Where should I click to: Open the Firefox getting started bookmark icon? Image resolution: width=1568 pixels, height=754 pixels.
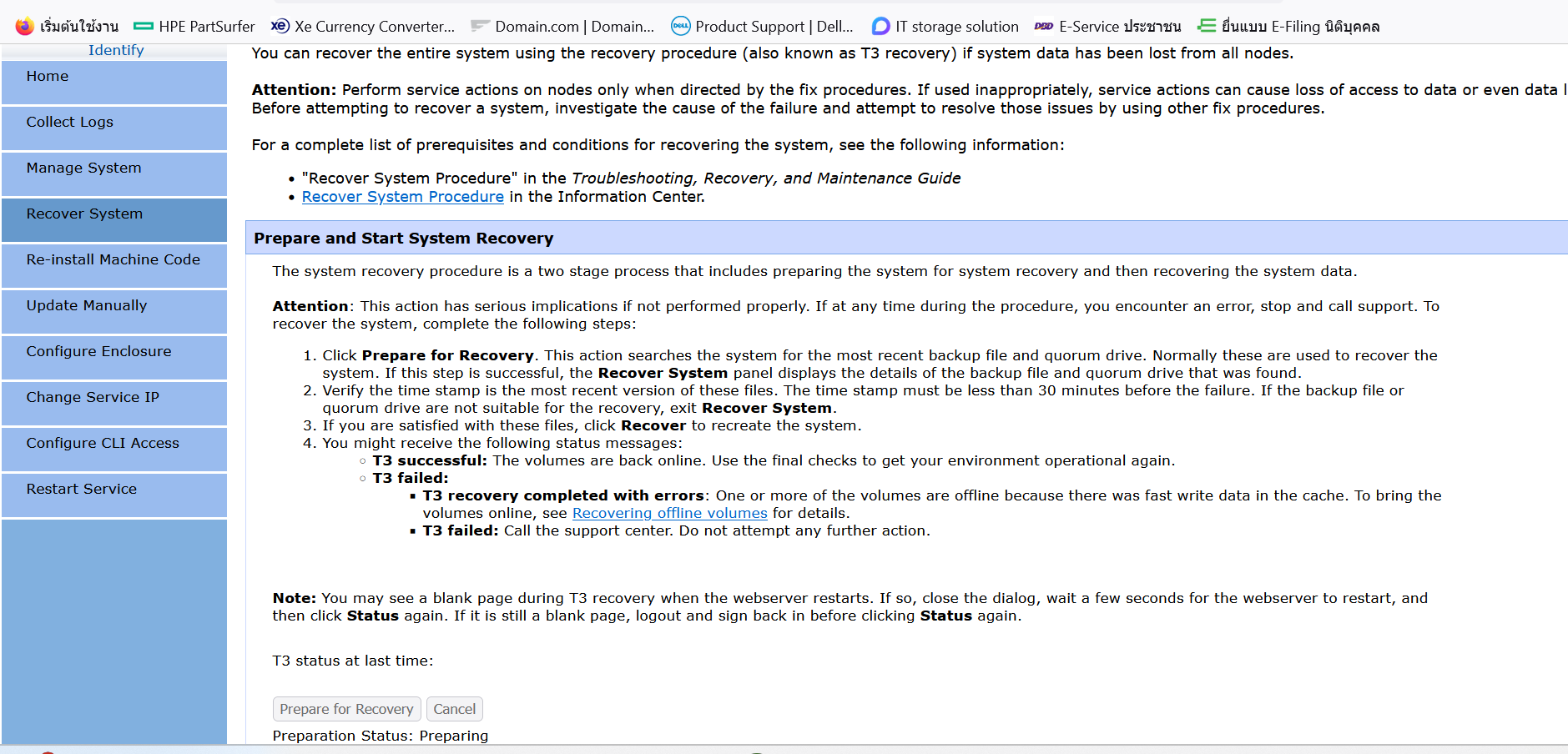25,27
